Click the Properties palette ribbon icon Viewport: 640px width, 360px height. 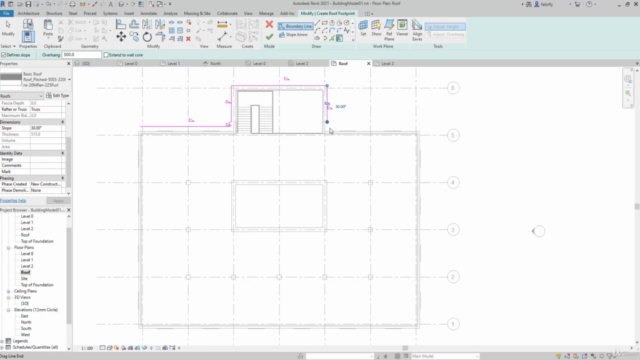(28, 37)
